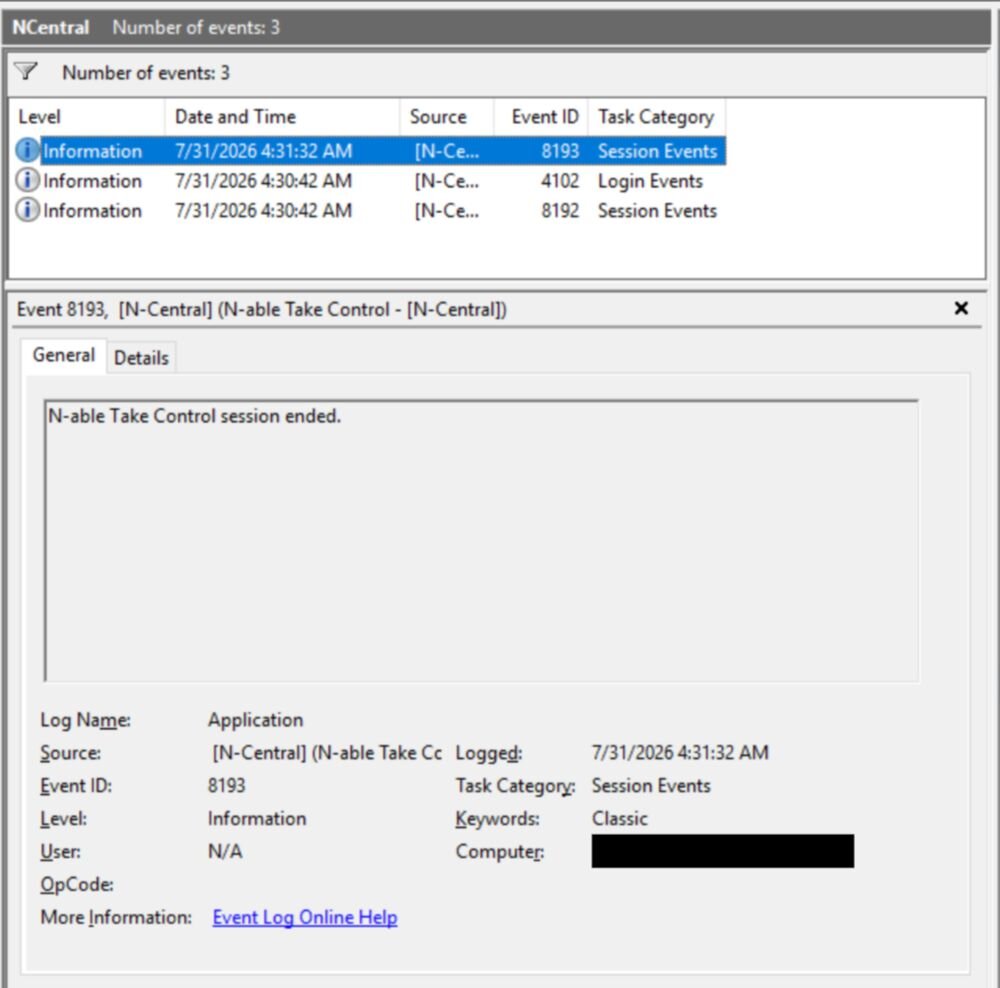Click the filter funnel icon
The height and width of the screenshot is (988, 1000).
(x=26, y=71)
